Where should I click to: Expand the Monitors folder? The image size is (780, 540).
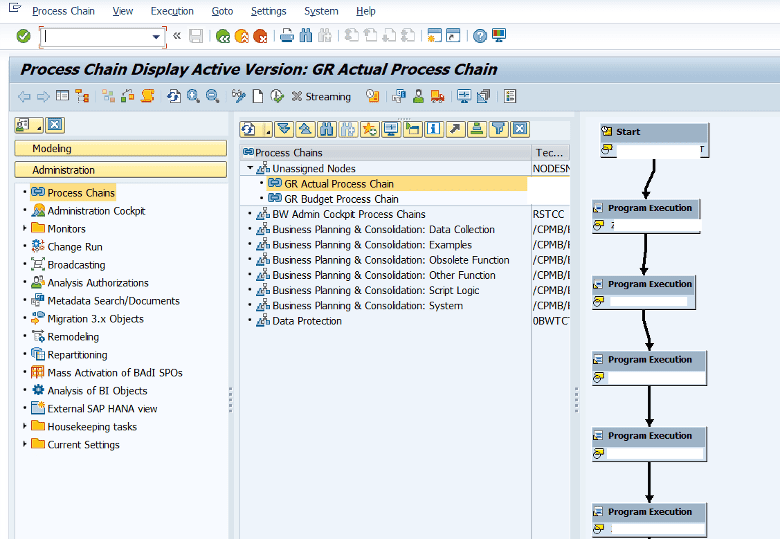24,229
